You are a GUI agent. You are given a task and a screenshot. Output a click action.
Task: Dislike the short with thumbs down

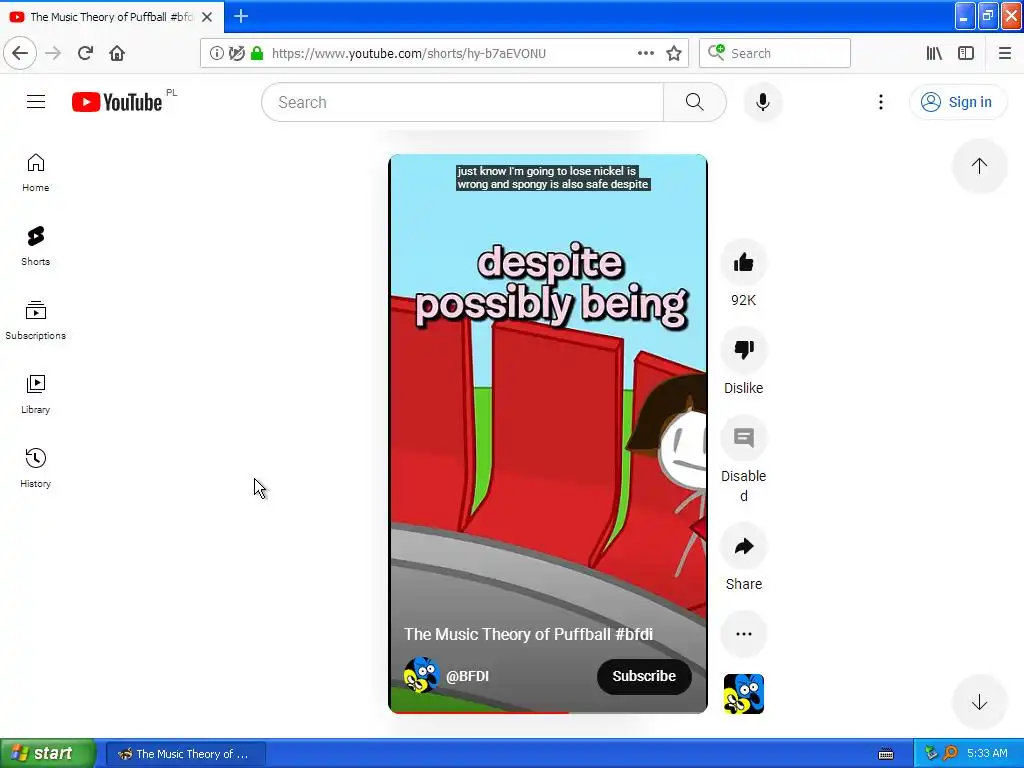click(743, 350)
